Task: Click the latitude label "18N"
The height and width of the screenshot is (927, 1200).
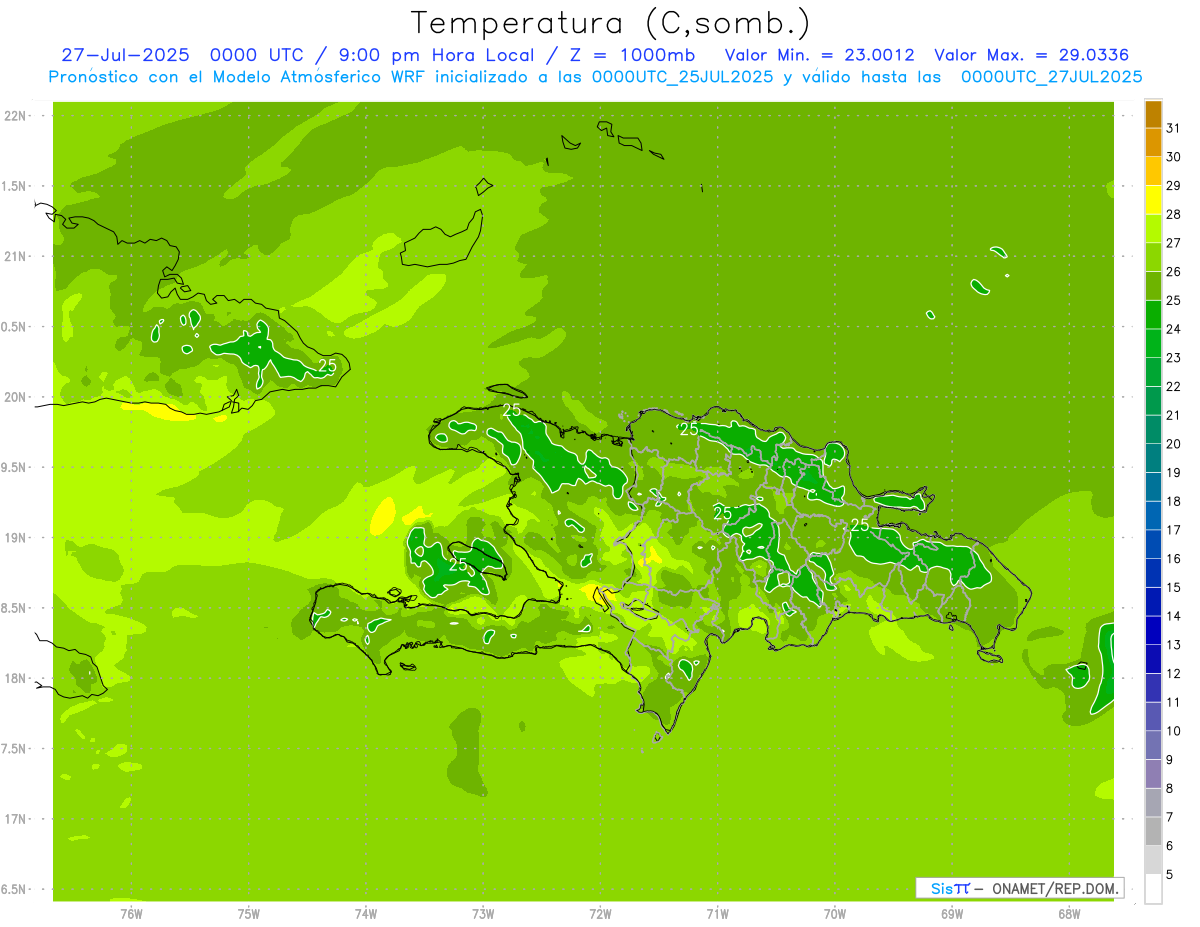Action: click(15, 678)
